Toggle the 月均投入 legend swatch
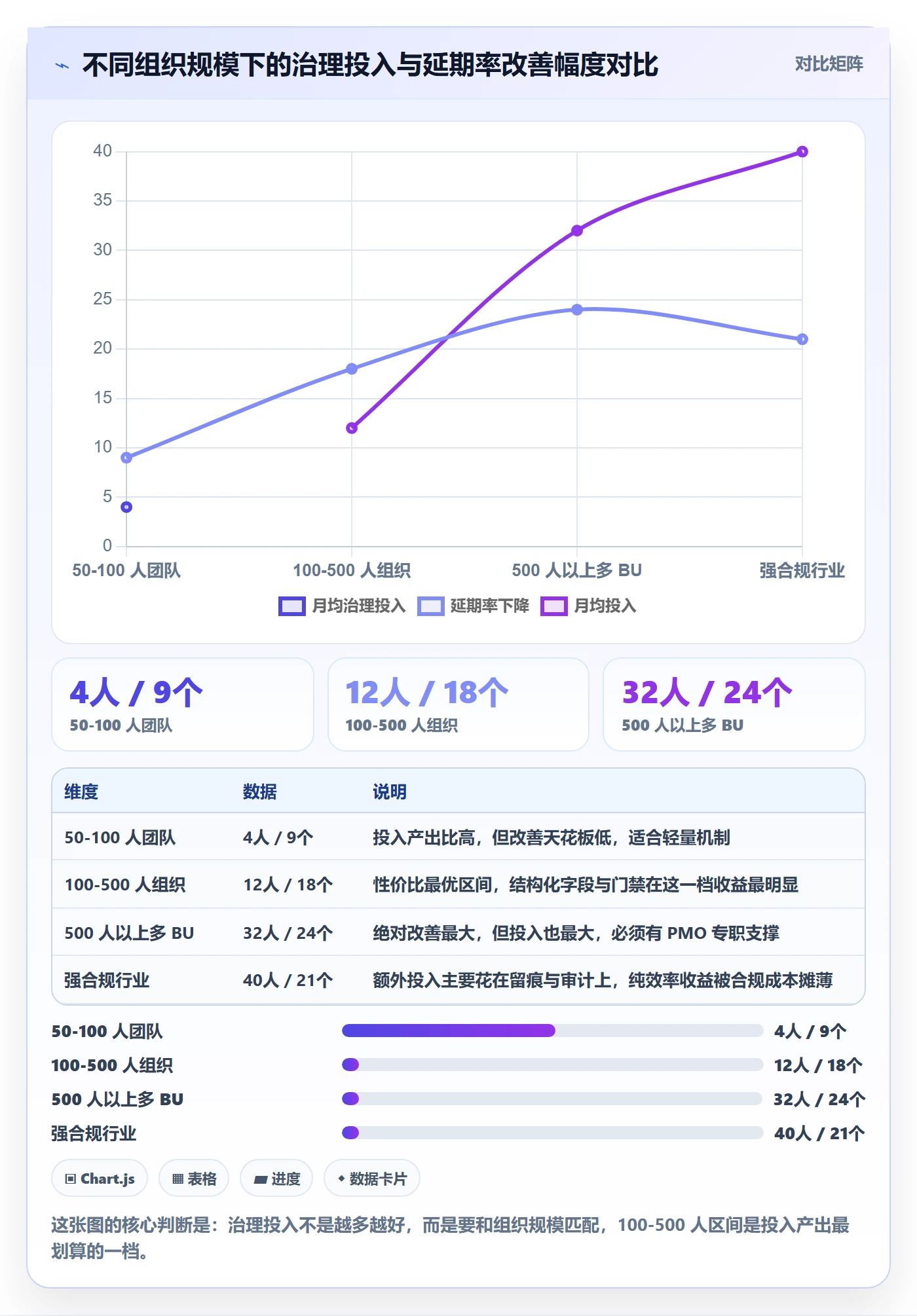The width and height of the screenshot is (917, 1316). 553,606
